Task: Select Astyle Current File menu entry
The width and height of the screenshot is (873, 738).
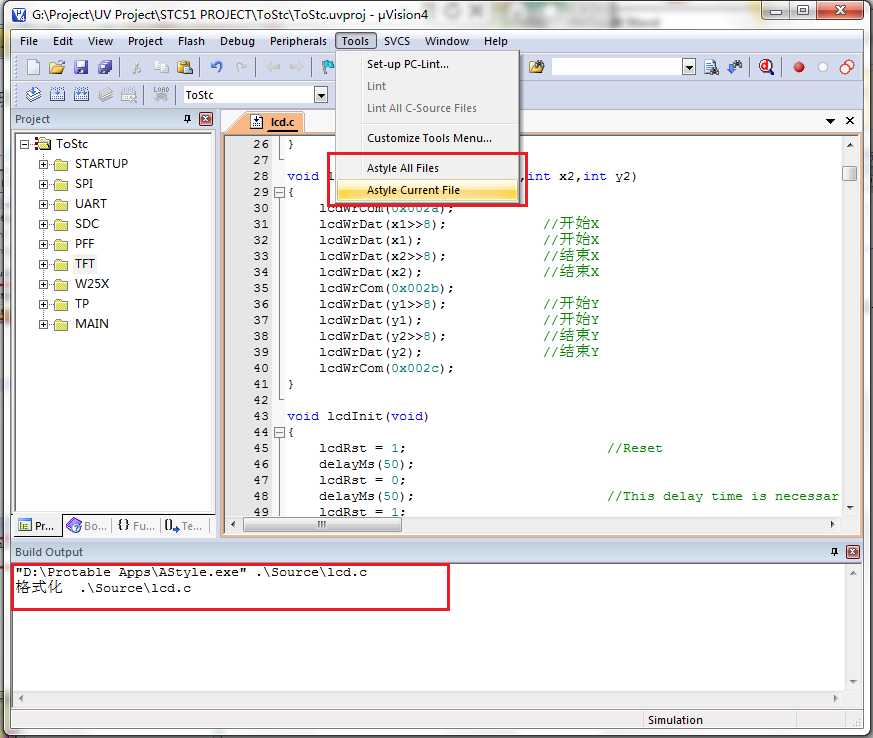Action: [x=427, y=190]
